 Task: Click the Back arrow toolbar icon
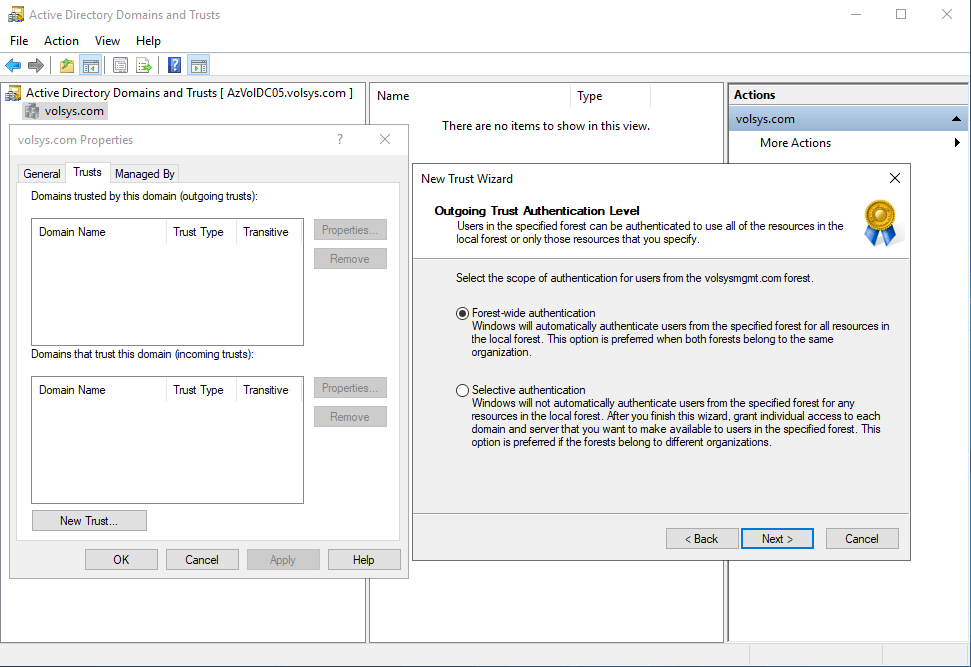tap(13, 66)
